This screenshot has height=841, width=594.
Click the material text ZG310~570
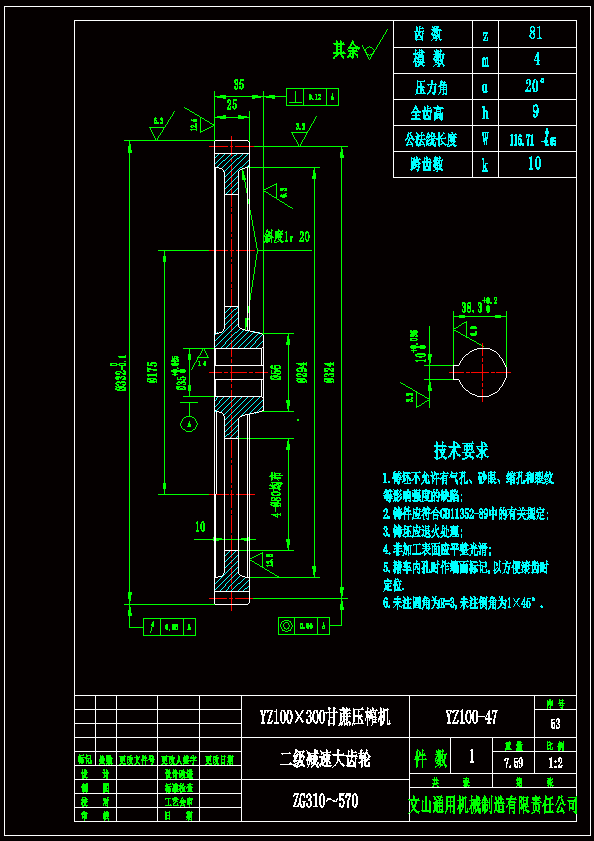pos(326,801)
